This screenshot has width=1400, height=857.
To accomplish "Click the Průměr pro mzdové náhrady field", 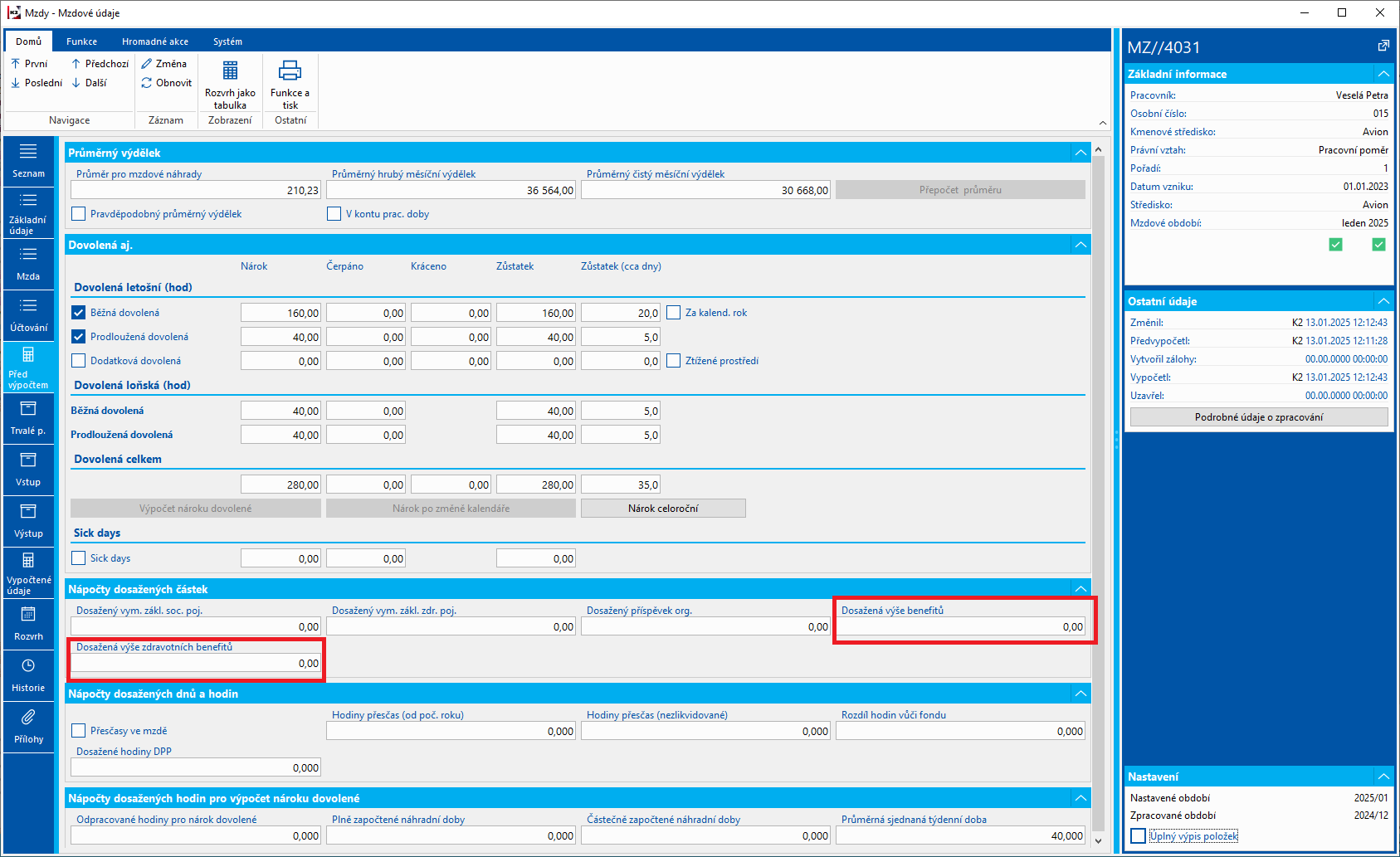I will point(196,190).
